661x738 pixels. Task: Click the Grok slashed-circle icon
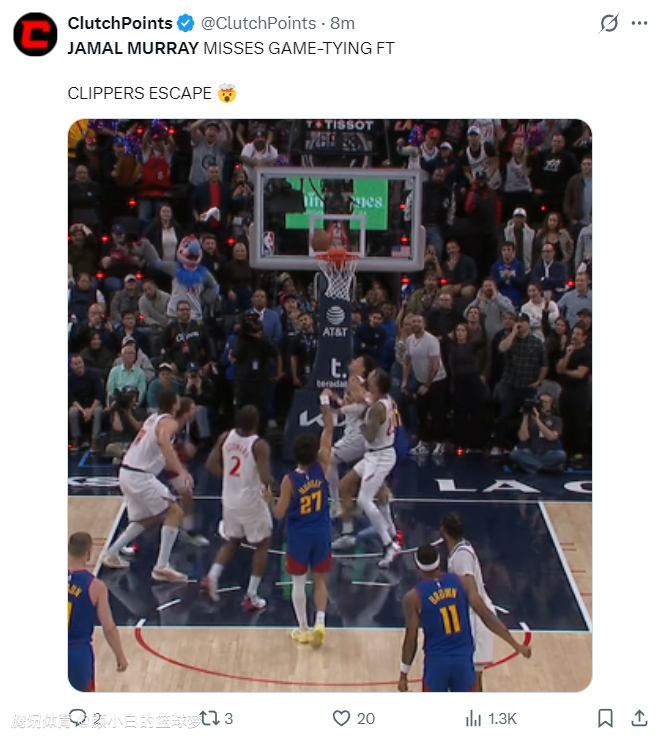tap(609, 23)
